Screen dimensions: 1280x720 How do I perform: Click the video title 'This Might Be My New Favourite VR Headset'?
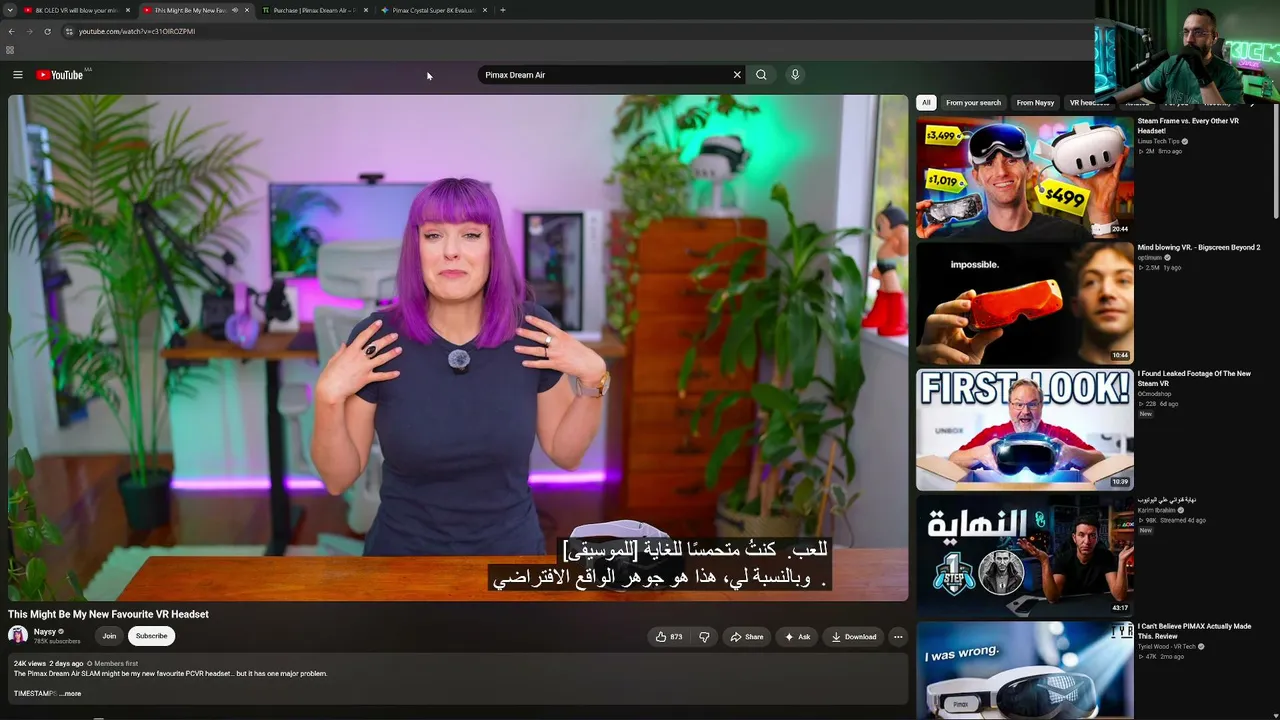tap(108, 614)
